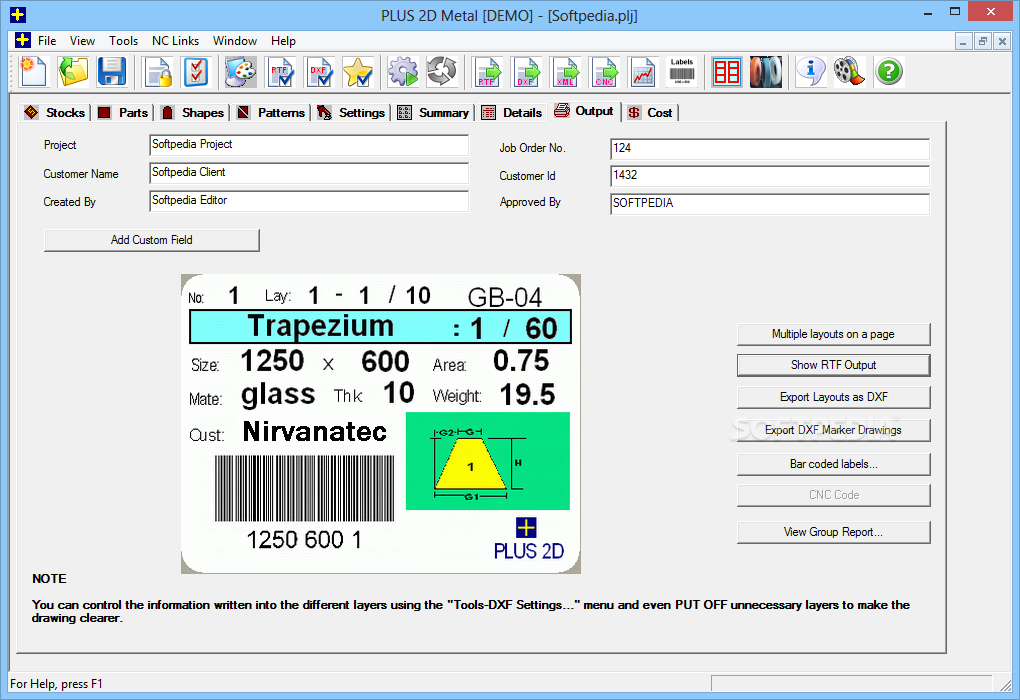Viewport: 1020px width, 700px height.
Task: Click Export Layouts as DXF
Action: [x=833, y=397]
